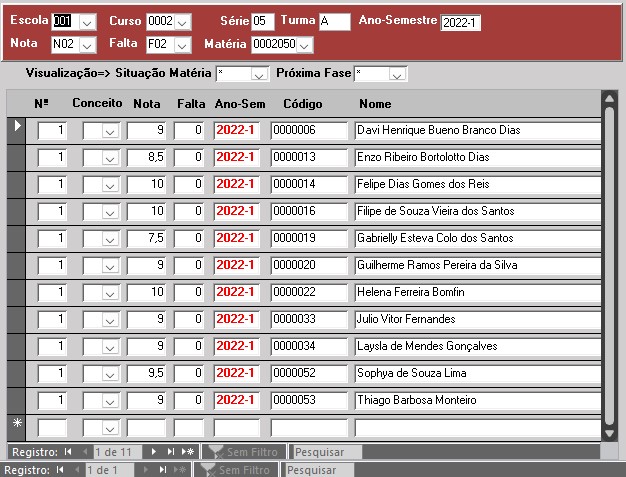Viewport: 626px width, 477px height.
Task: Select the new record row selector asterisk
Action: [x=16, y=428]
